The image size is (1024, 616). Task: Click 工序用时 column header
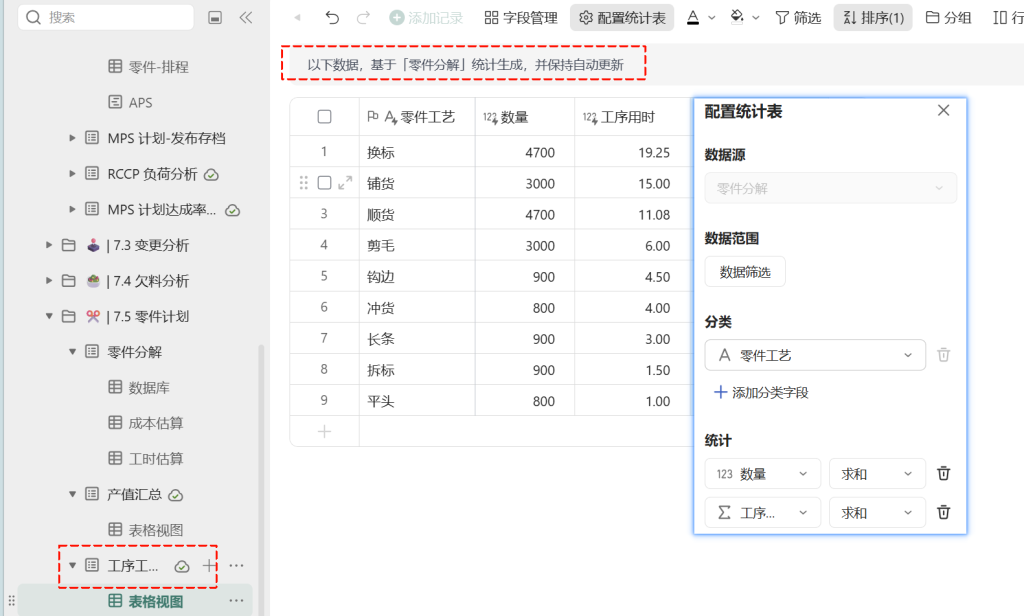coord(633,117)
